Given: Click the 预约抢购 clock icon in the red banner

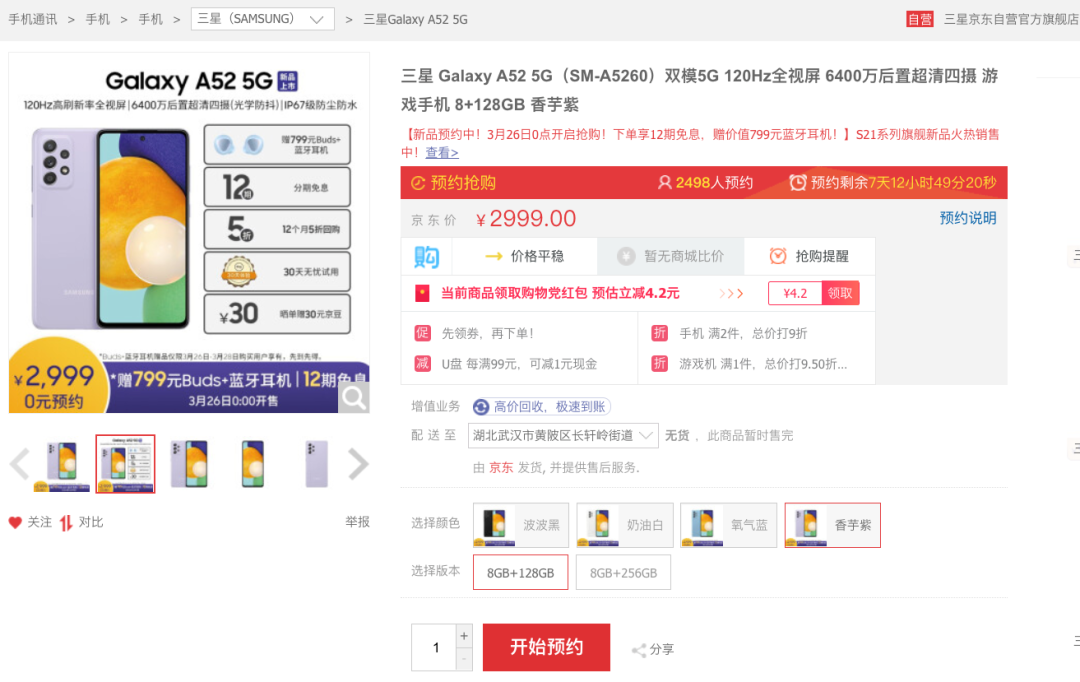Looking at the screenshot, I should tap(417, 183).
